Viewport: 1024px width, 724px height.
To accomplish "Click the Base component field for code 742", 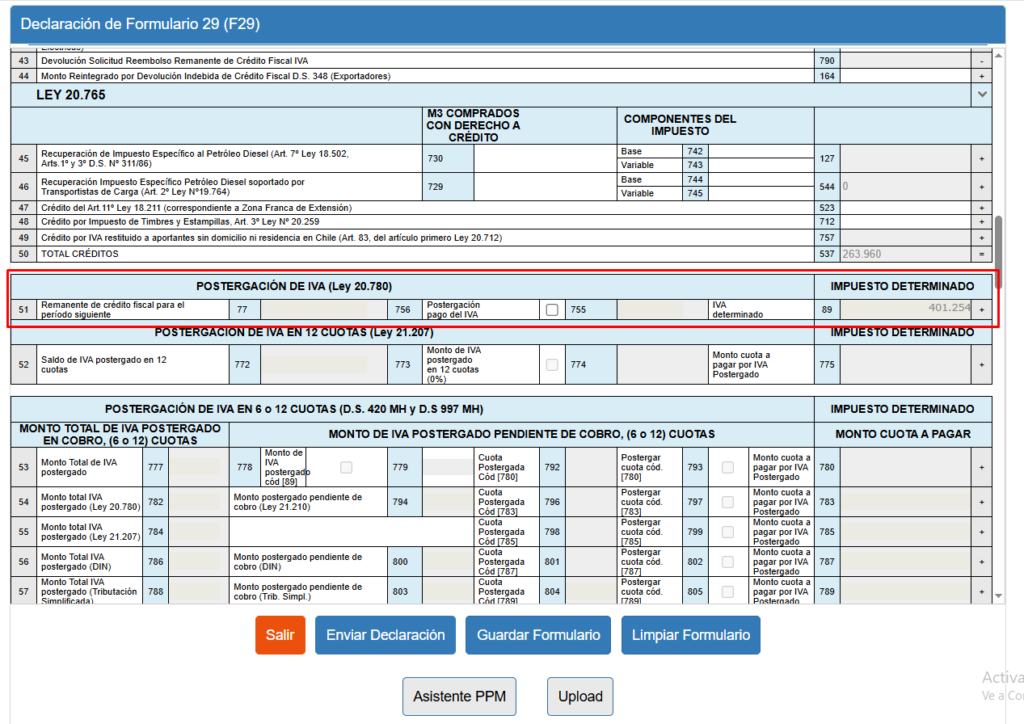I will pos(761,151).
